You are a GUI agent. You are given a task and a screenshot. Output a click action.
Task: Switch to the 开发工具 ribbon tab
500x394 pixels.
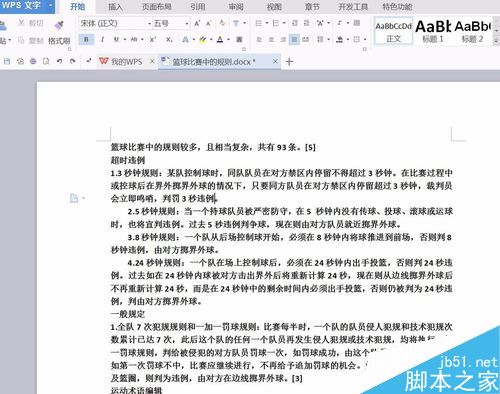click(x=353, y=7)
